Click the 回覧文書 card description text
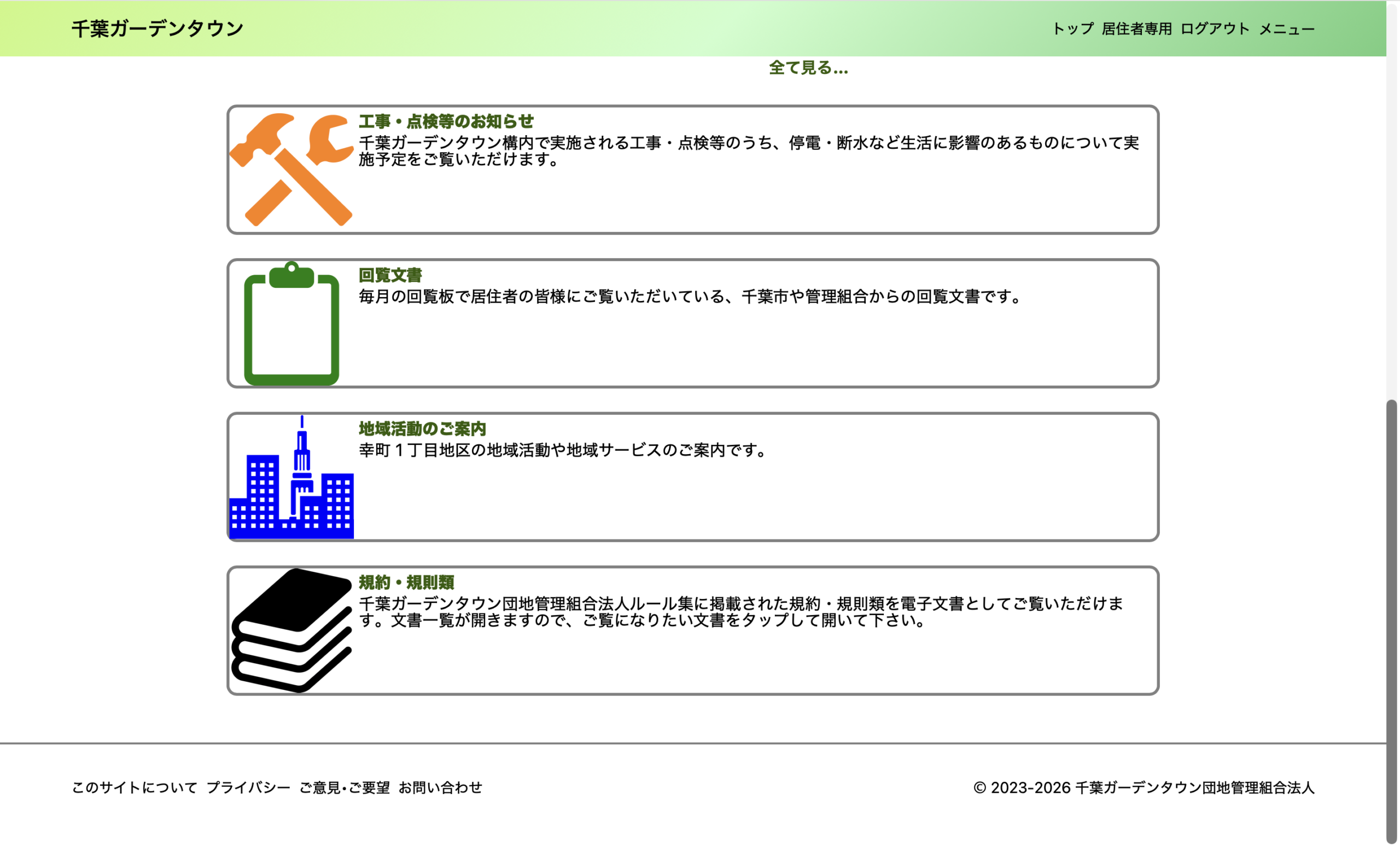The width and height of the screenshot is (1400, 847). [x=690, y=296]
